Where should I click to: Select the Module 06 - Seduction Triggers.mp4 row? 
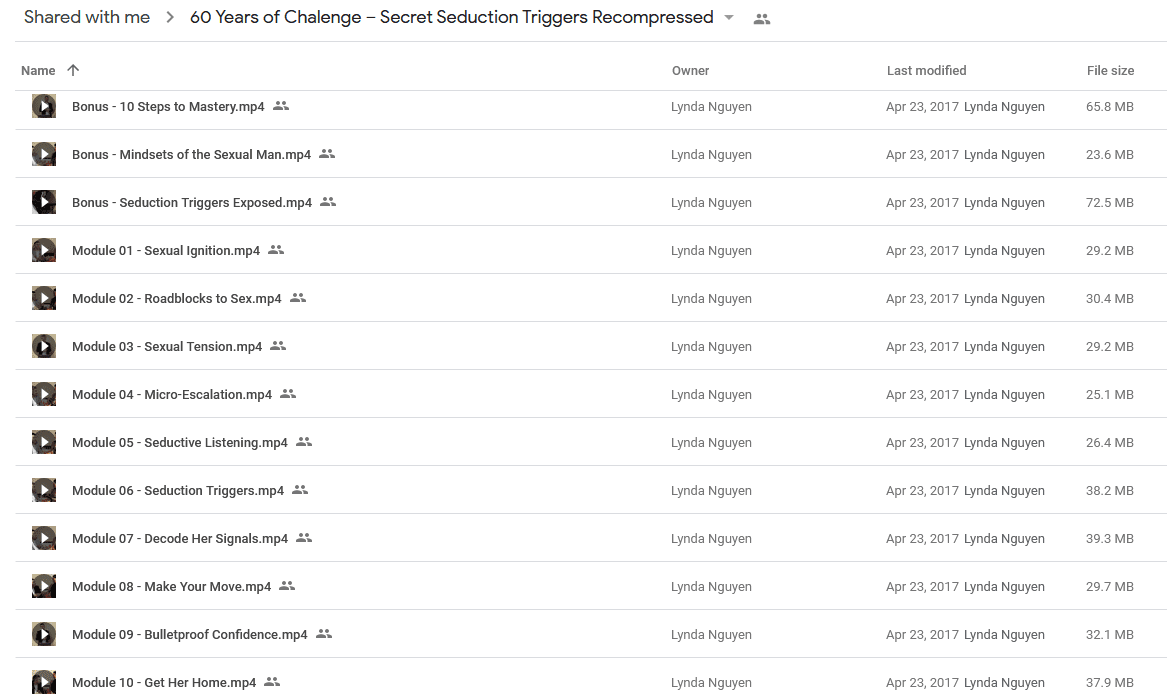click(591, 490)
